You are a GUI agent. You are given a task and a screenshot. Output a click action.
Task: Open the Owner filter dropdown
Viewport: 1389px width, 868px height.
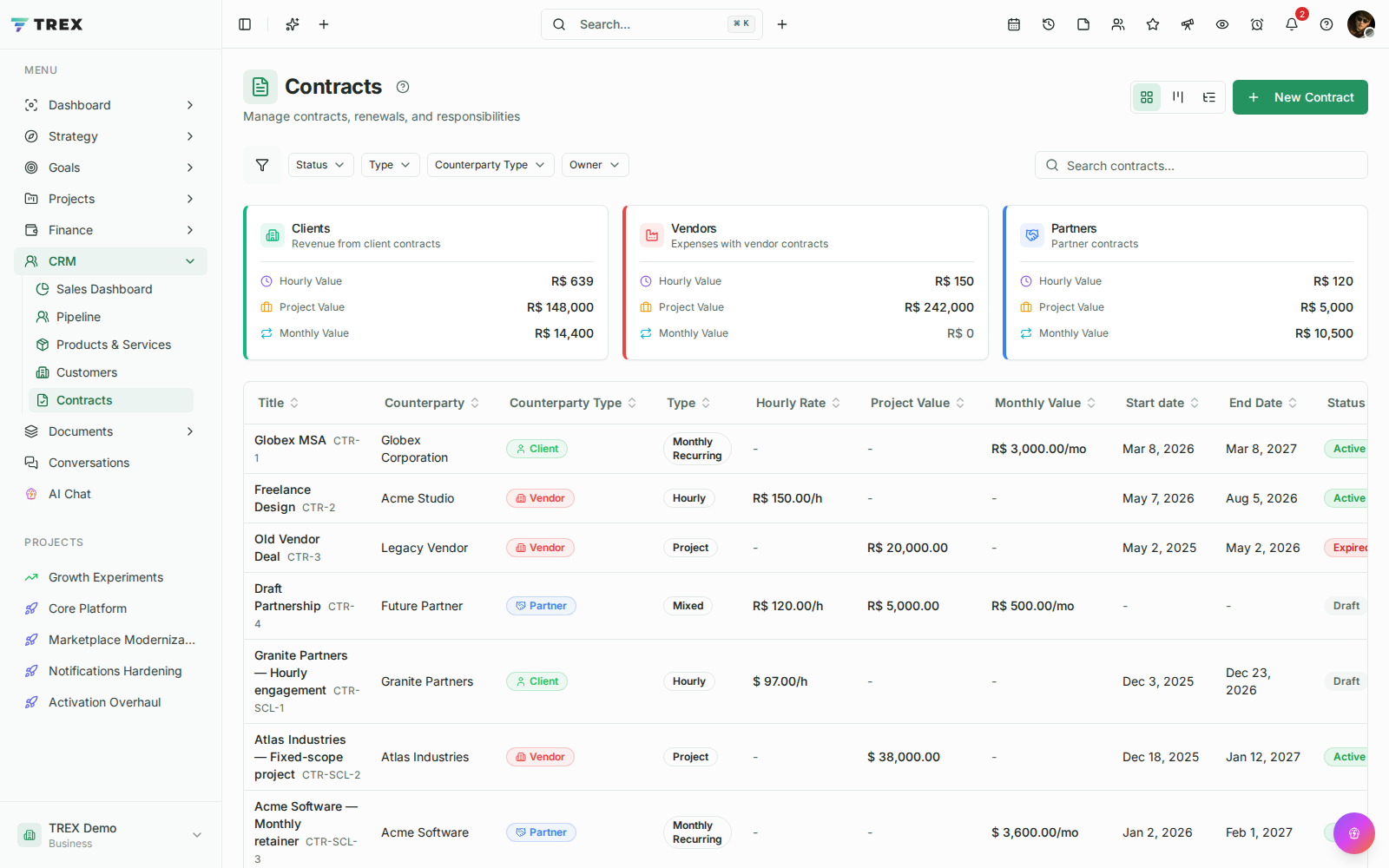pos(595,165)
